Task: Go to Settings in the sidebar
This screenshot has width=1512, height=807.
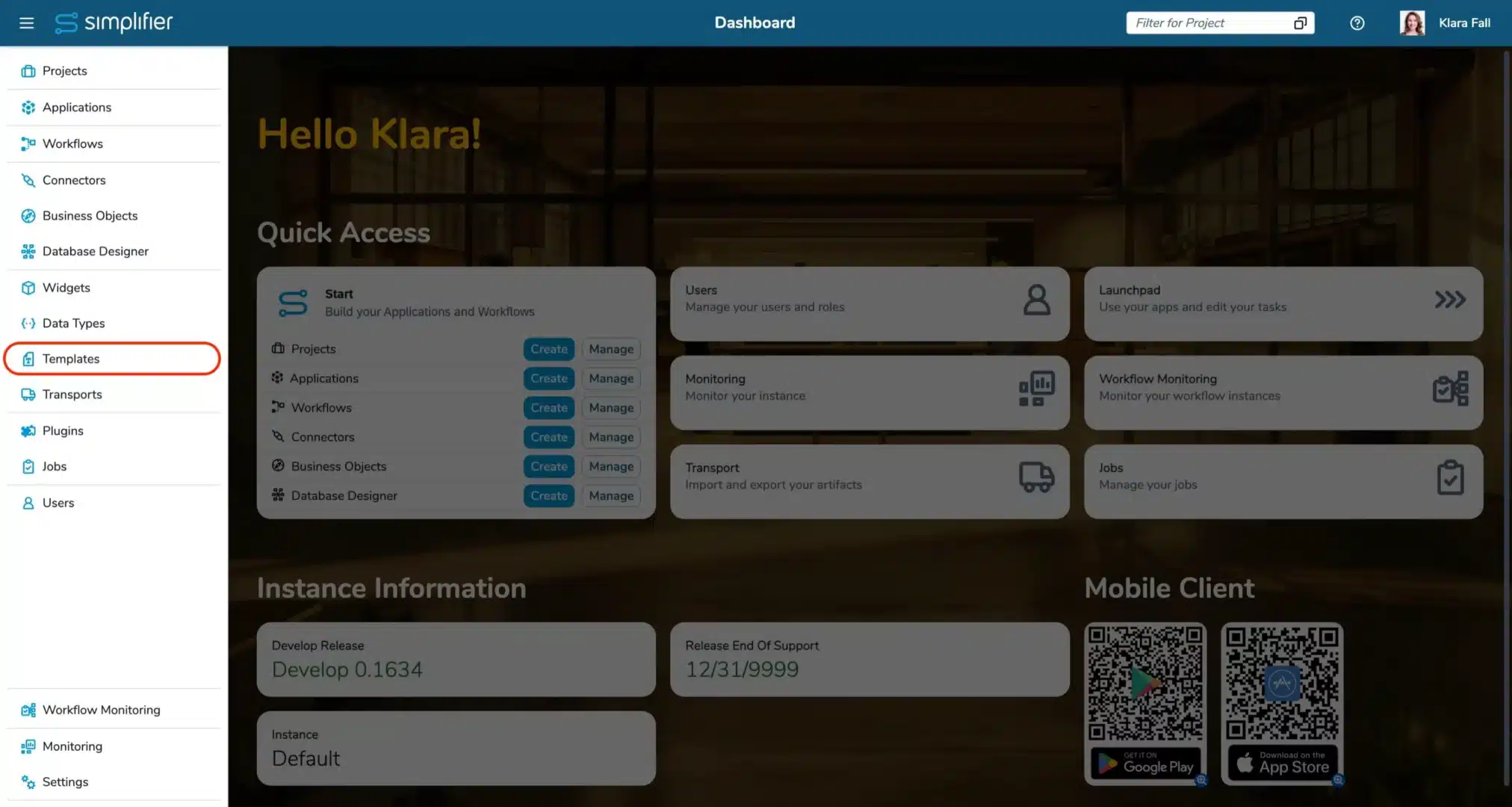Action: 65,782
